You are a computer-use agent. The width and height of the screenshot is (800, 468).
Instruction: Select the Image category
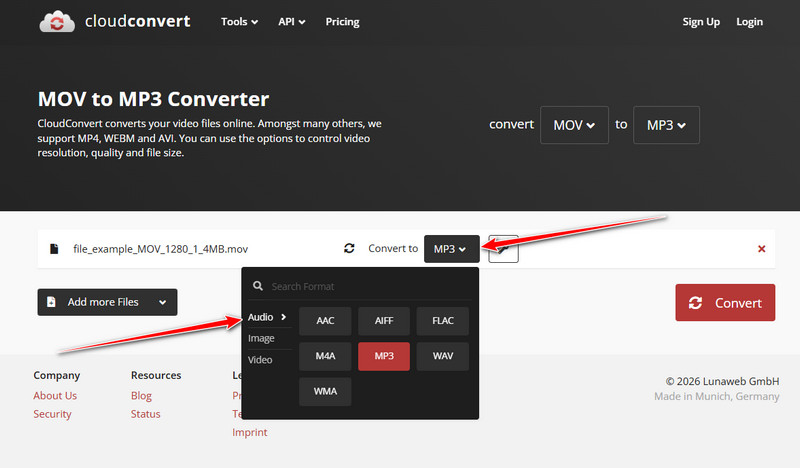tap(261, 338)
